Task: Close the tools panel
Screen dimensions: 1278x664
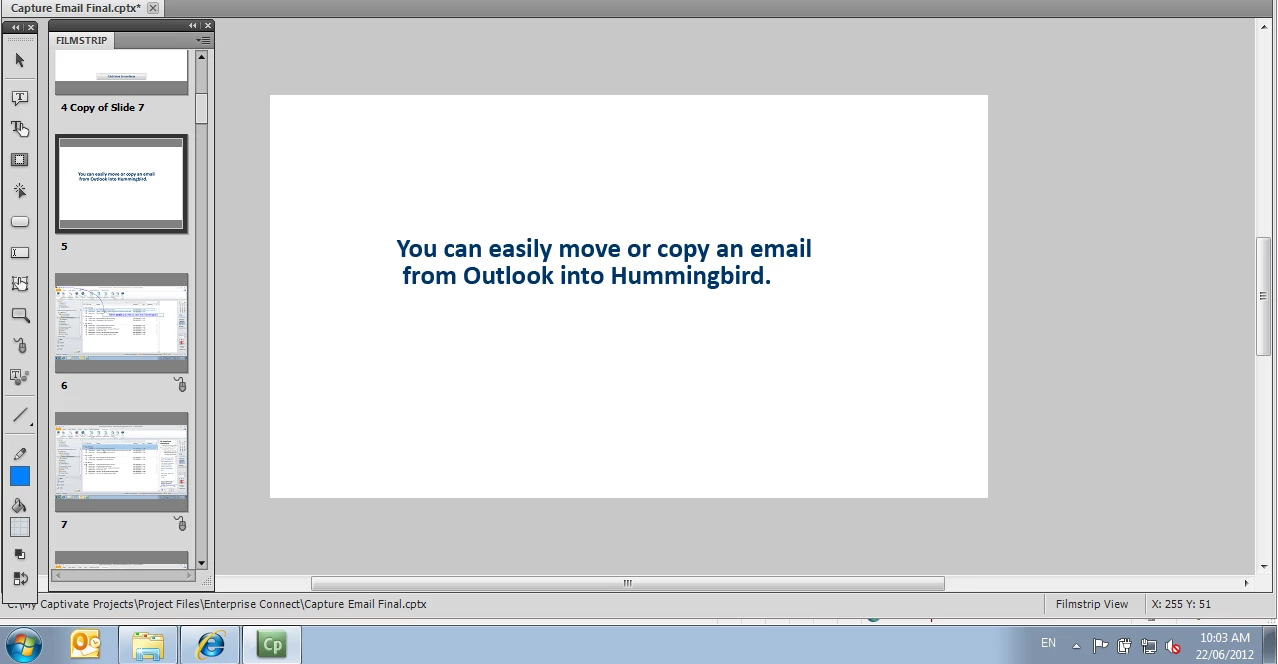Action: (x=31, y=27)
